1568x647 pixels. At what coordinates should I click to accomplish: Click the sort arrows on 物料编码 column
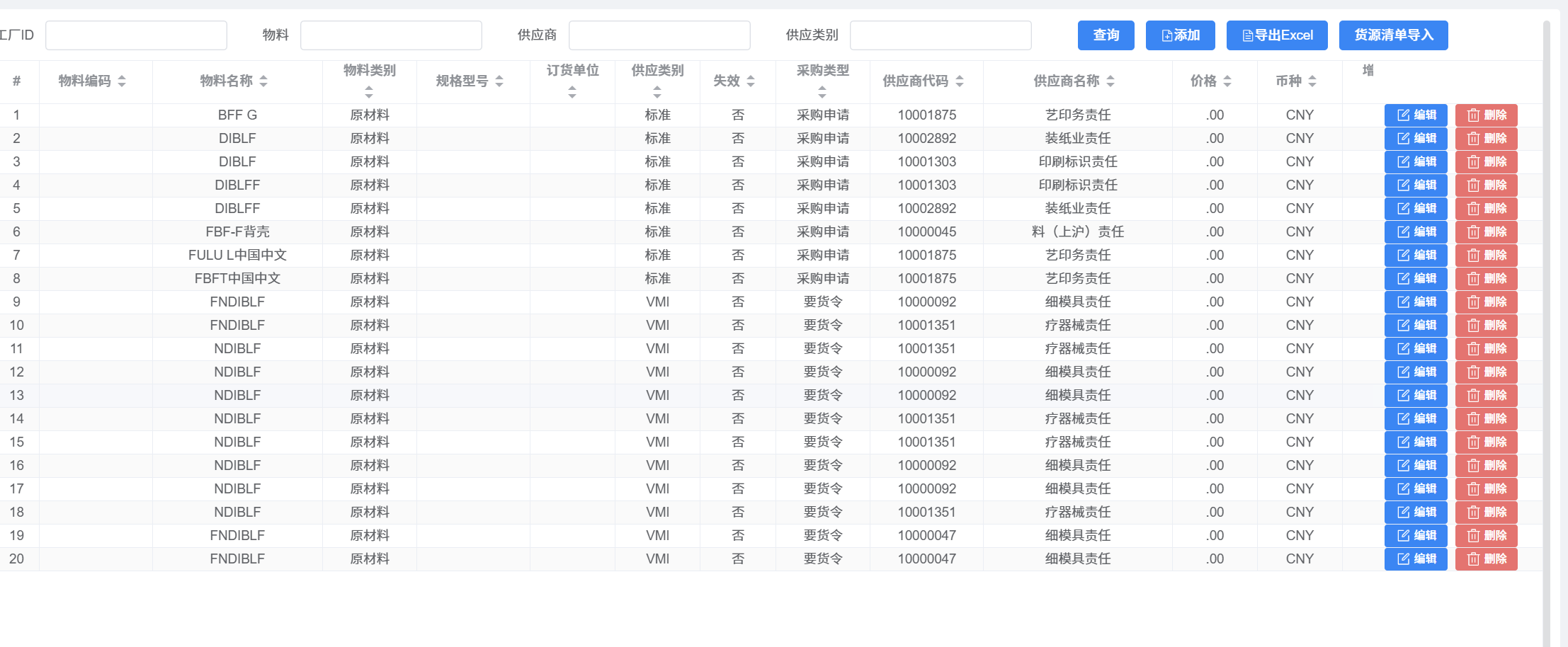tap(122, 81)
